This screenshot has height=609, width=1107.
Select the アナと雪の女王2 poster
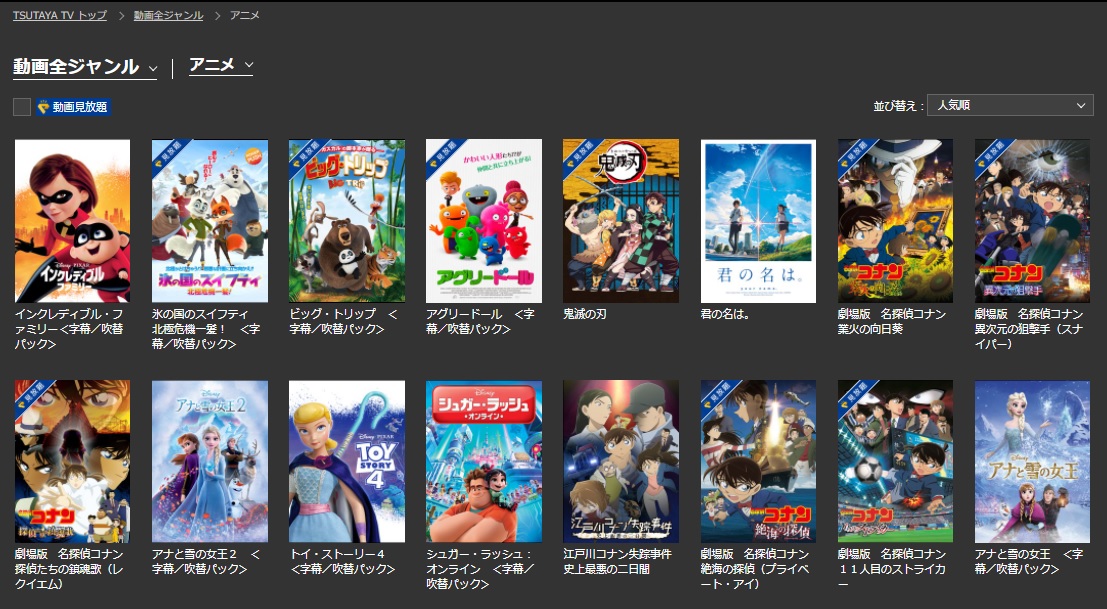[x=210, y=462]
